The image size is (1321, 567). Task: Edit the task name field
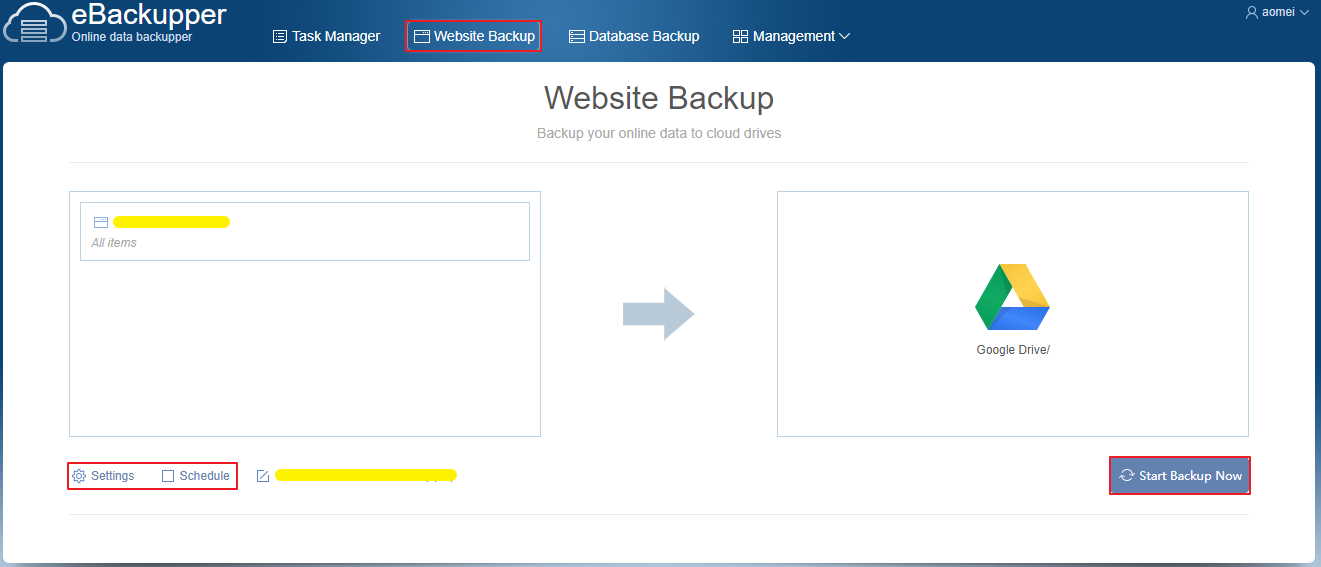(x=366, y=475)
